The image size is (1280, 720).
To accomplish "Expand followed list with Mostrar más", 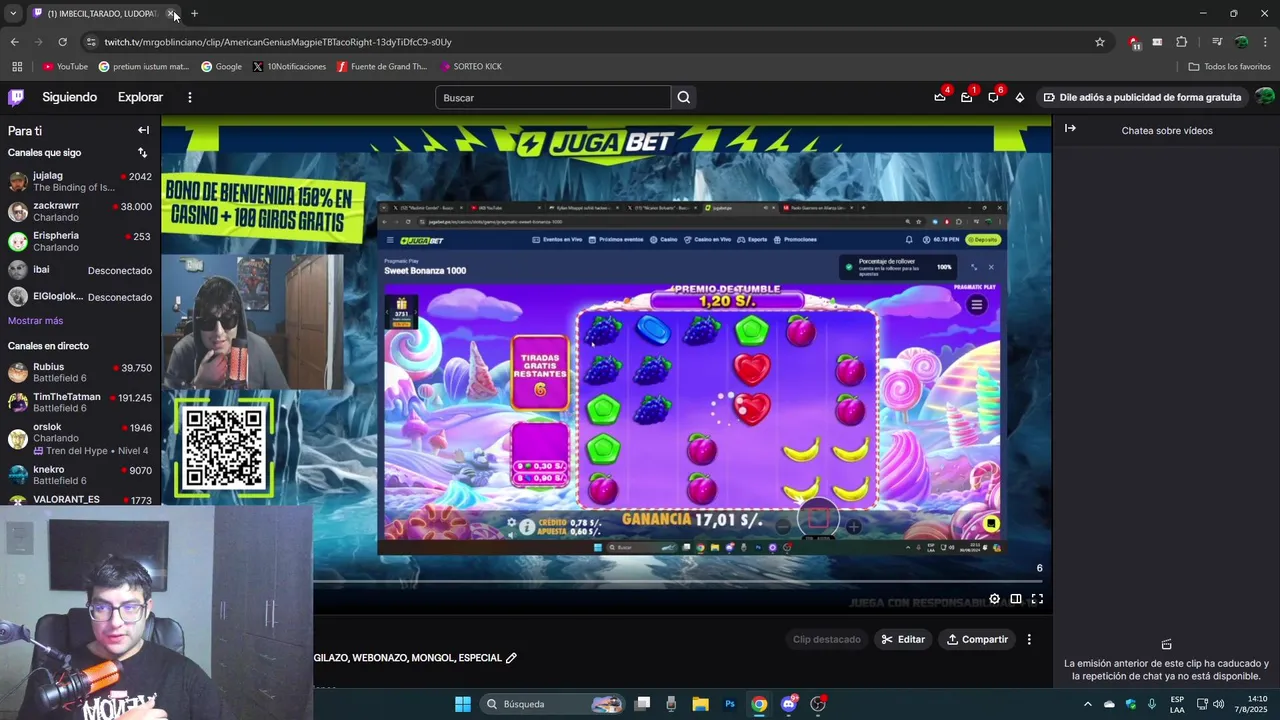I will 35,321.
